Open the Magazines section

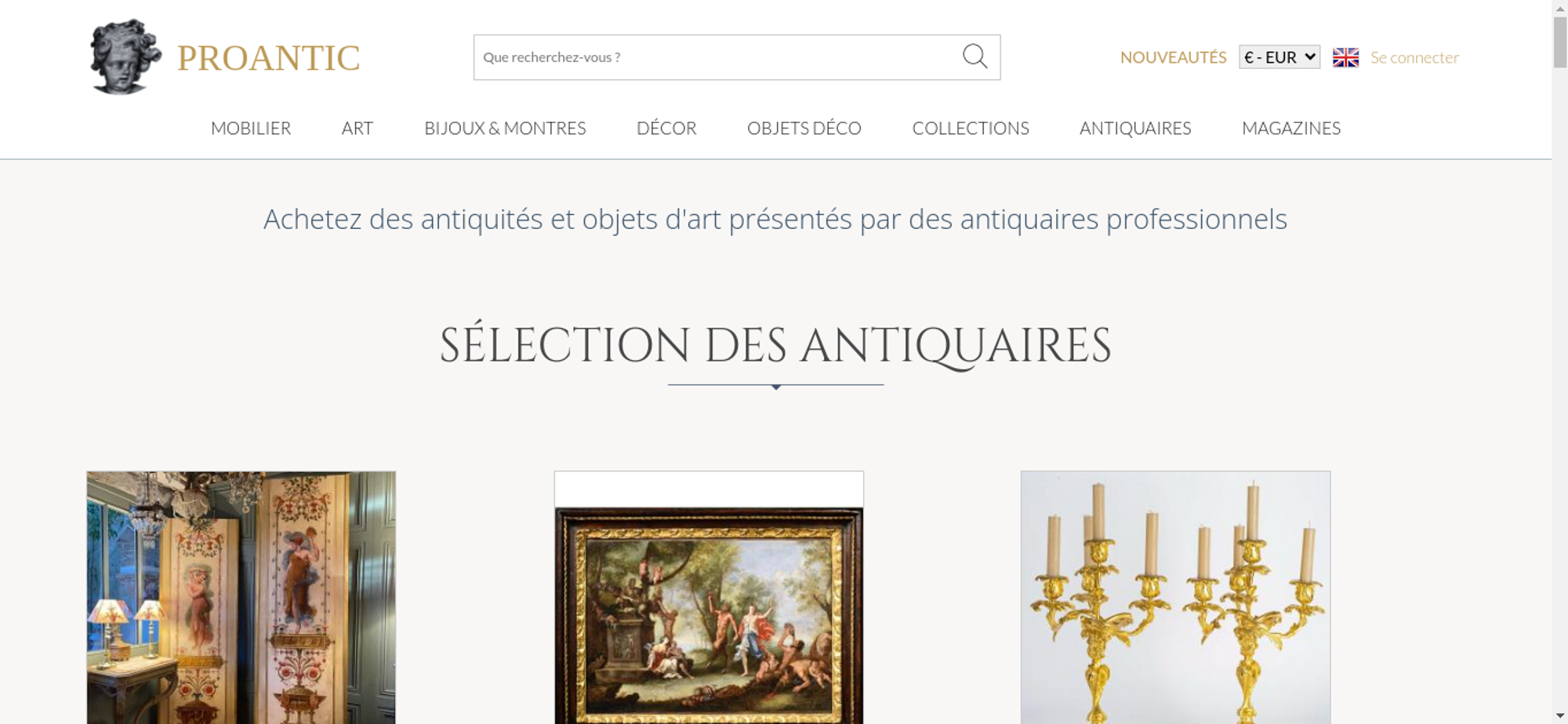[1291, 128]
